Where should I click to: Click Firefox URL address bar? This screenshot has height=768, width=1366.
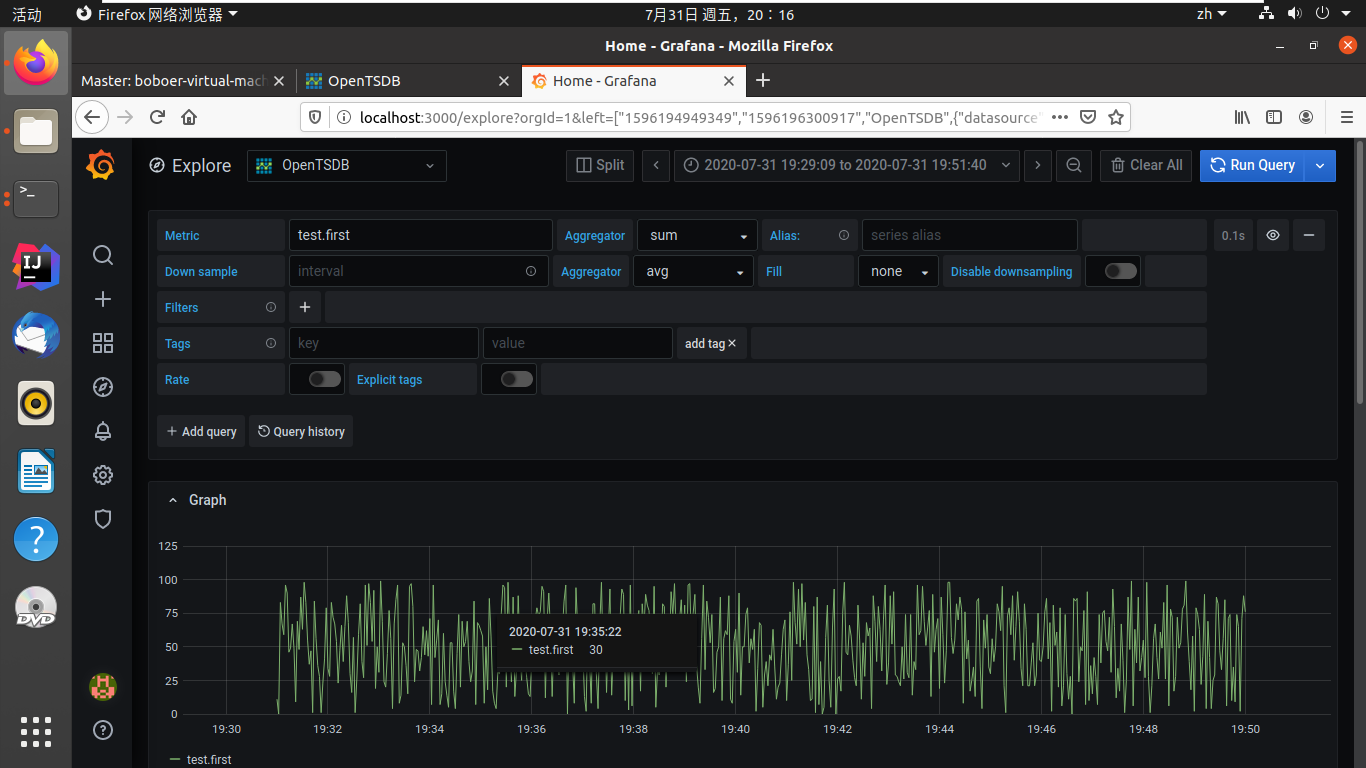pos(699,117)
